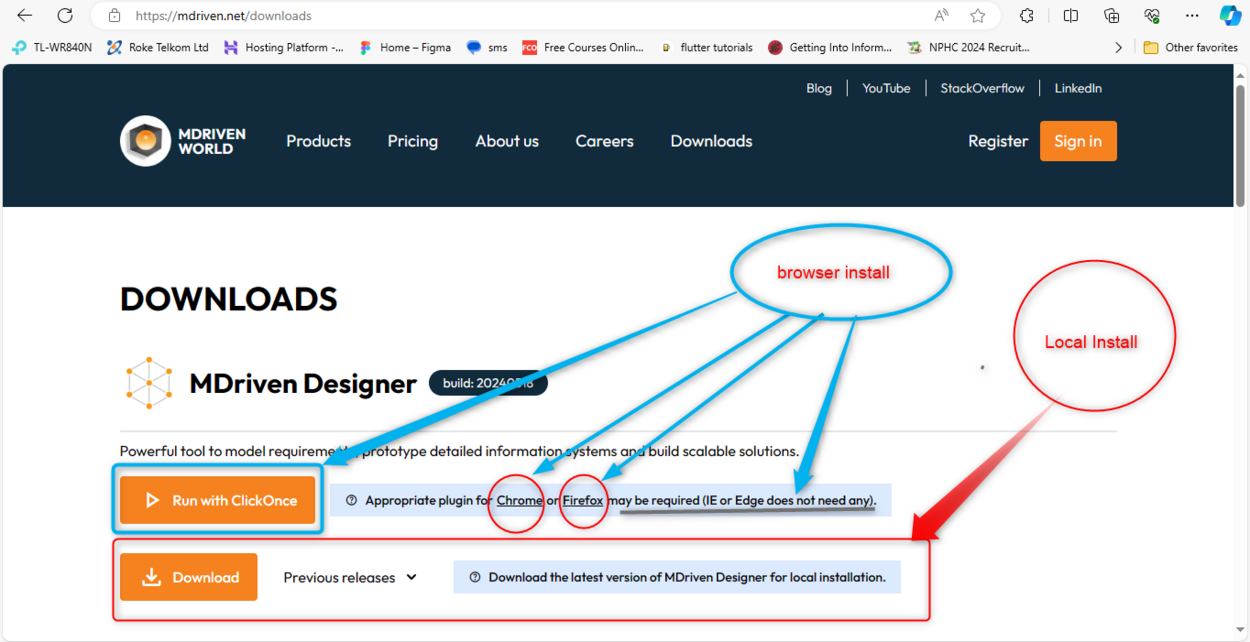
Task: Open the Hosting Platform bookmark
Action: click(284, 47)
